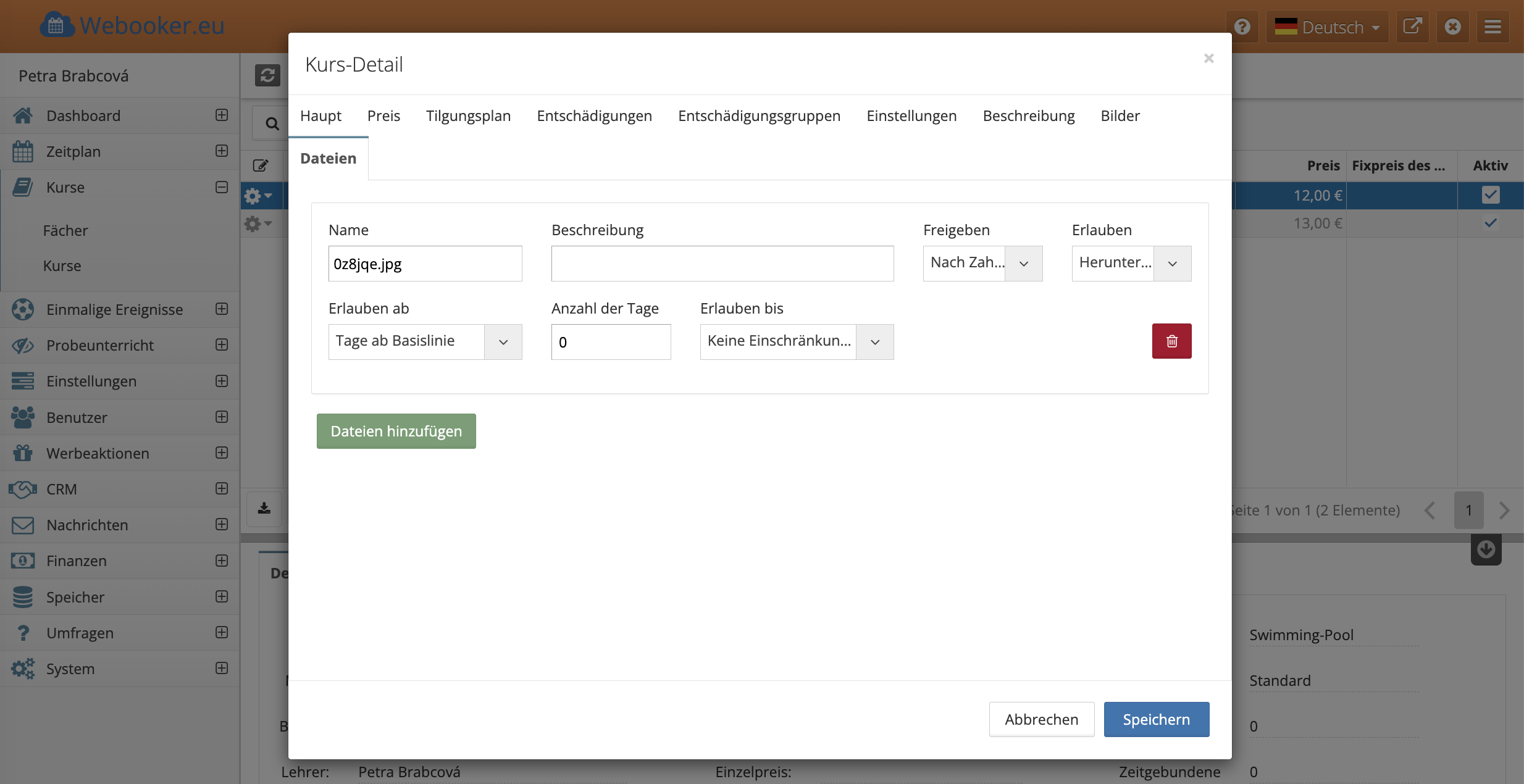Collapse the Kurse sidebar section
Viewport: 1524px width, 784px height.
click(x=222, y=187)
